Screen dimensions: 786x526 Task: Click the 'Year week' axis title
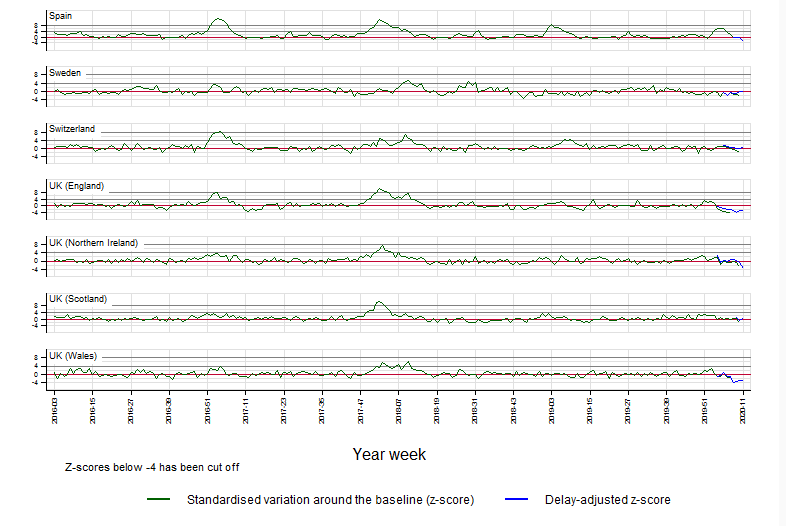click(x=389, y=454)
